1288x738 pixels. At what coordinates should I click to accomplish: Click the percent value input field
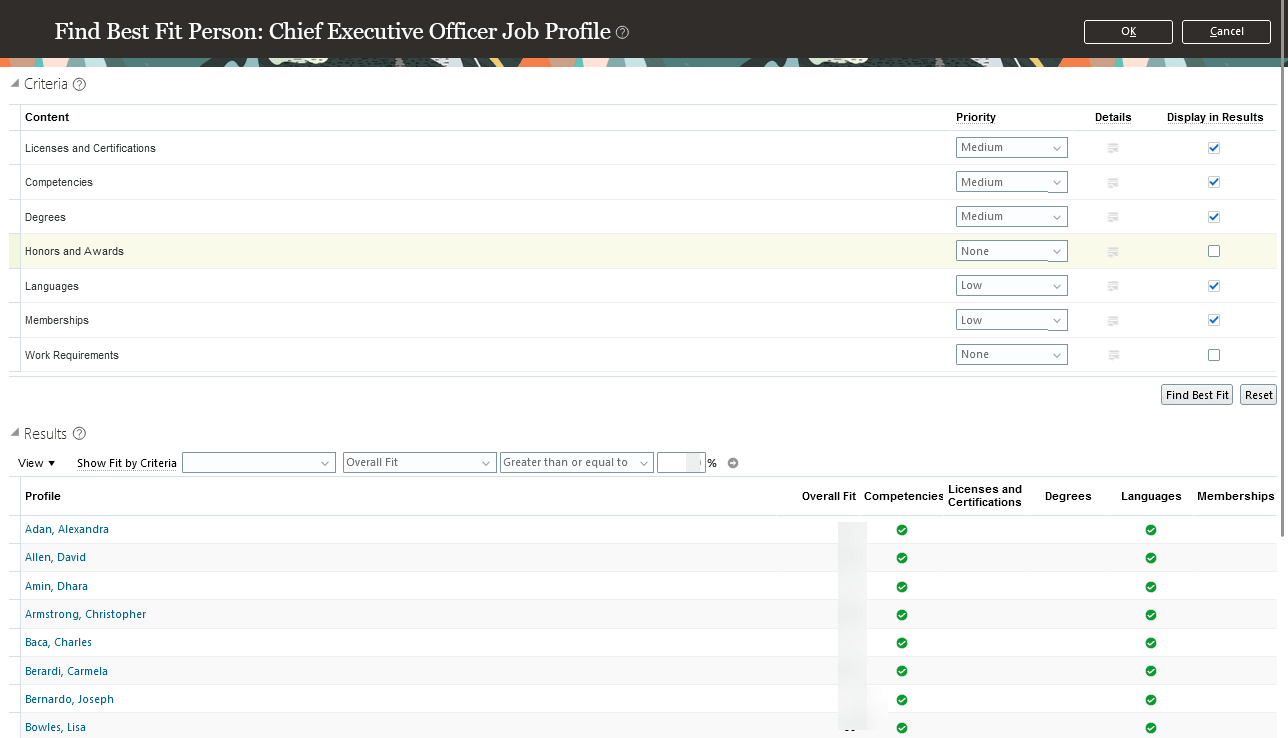point(681,463)
